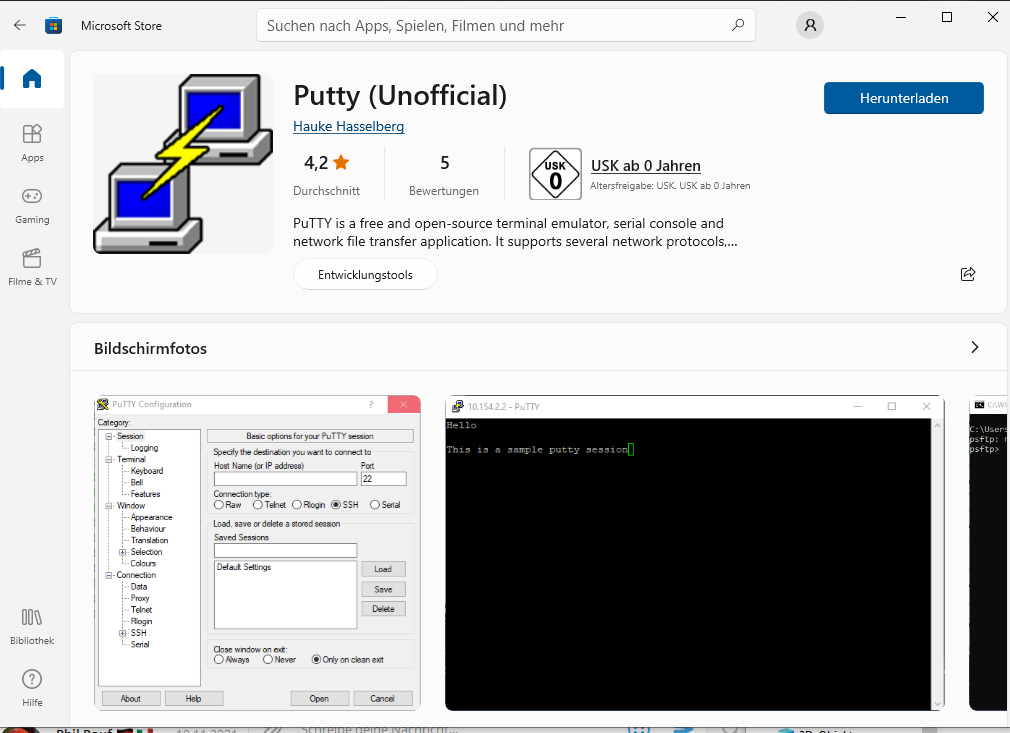Open publisher link Hauke Hasselberg
This screenshot has height=733, width=1010.
tap(348, 126)
